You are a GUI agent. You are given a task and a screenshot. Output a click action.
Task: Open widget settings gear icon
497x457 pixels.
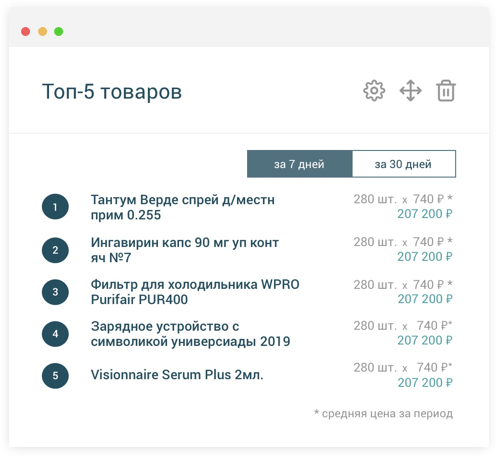coord(374,91)
